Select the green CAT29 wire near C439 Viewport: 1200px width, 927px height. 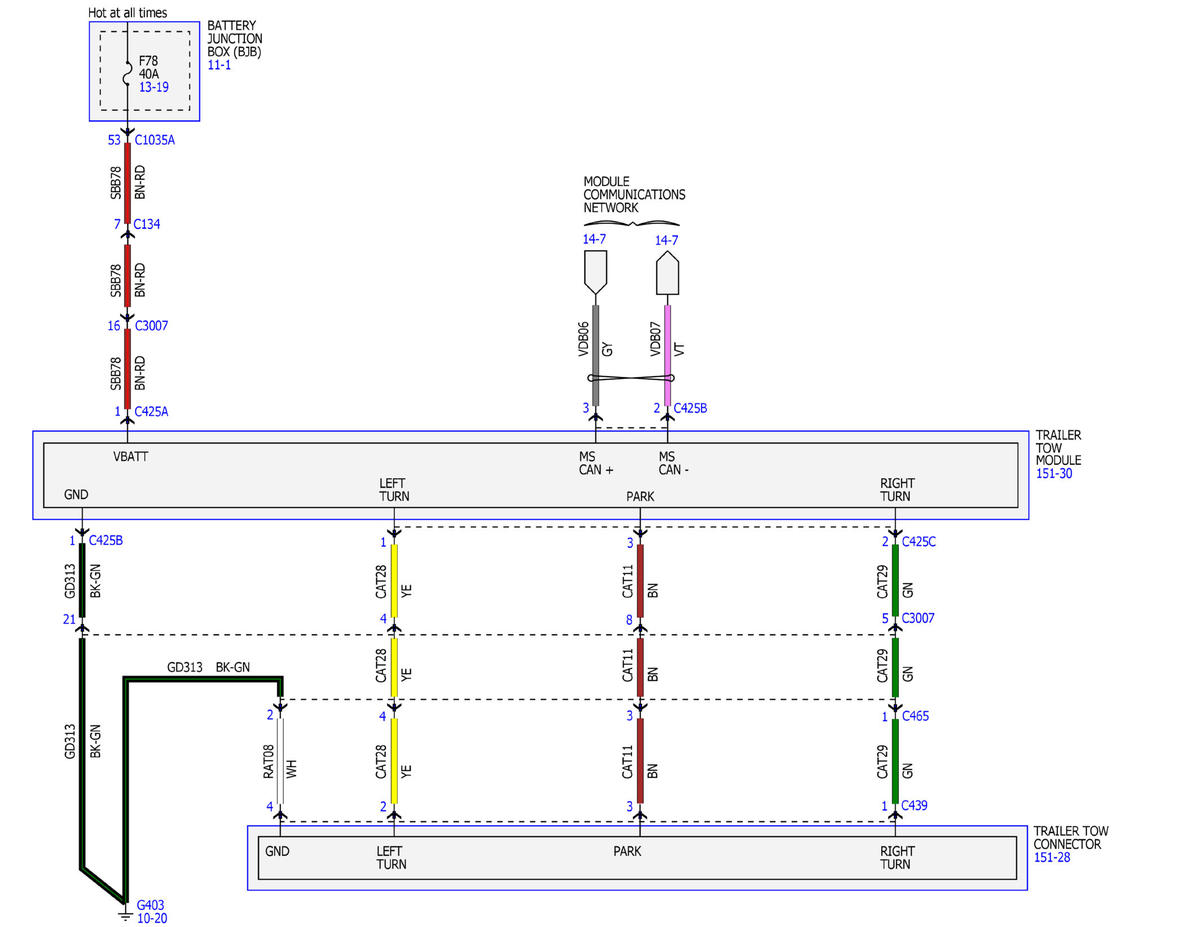coord(895,760)
